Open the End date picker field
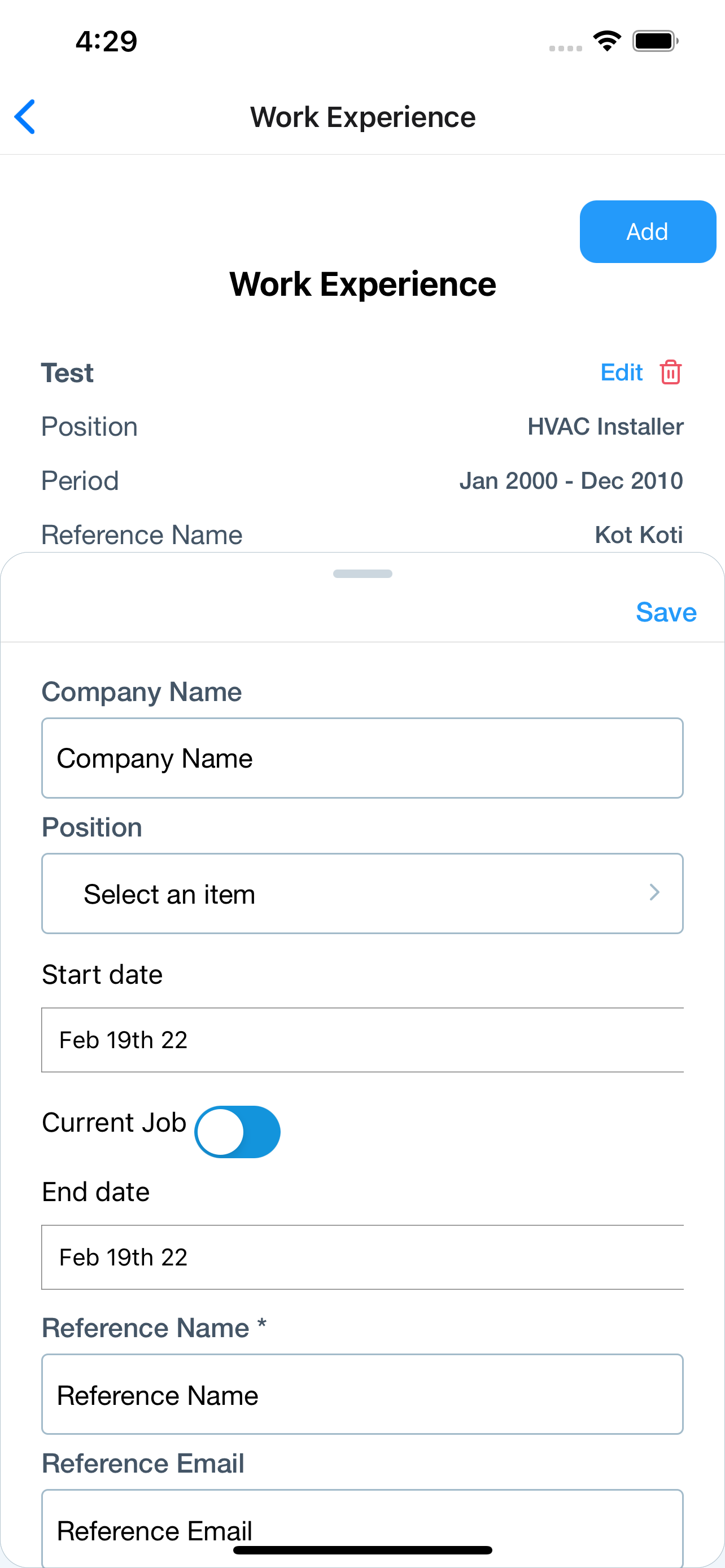Screen dimensions: 725x1568 click(x=362, y=1257)
